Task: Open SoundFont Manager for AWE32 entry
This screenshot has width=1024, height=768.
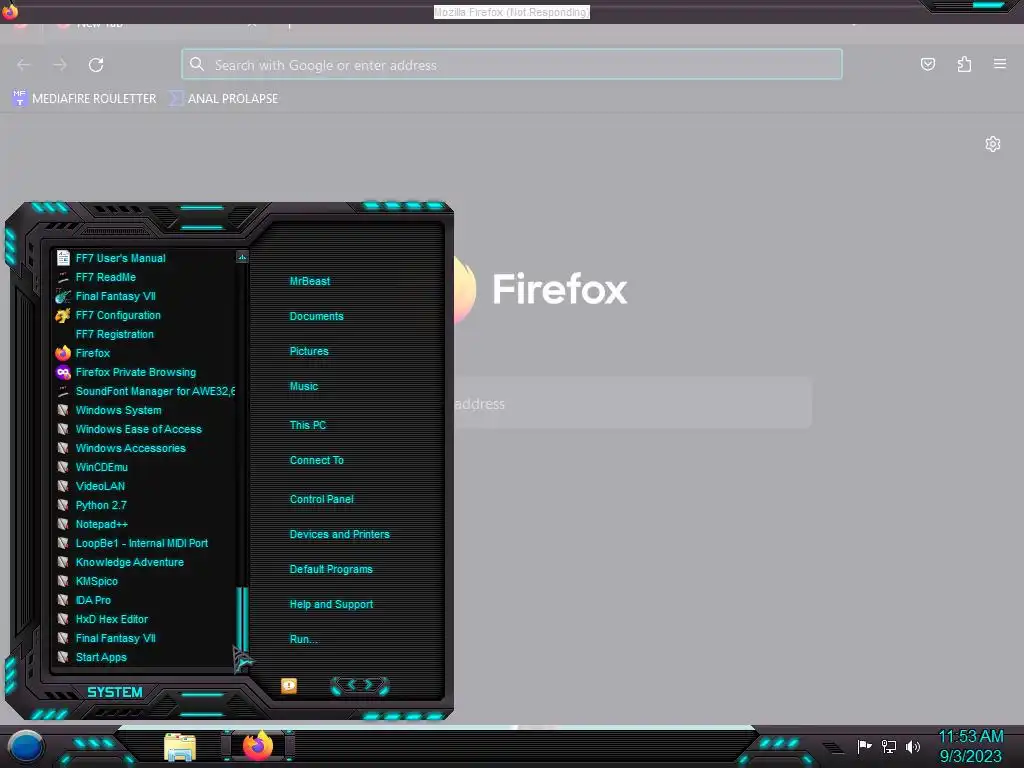Action: click(144, 391)
